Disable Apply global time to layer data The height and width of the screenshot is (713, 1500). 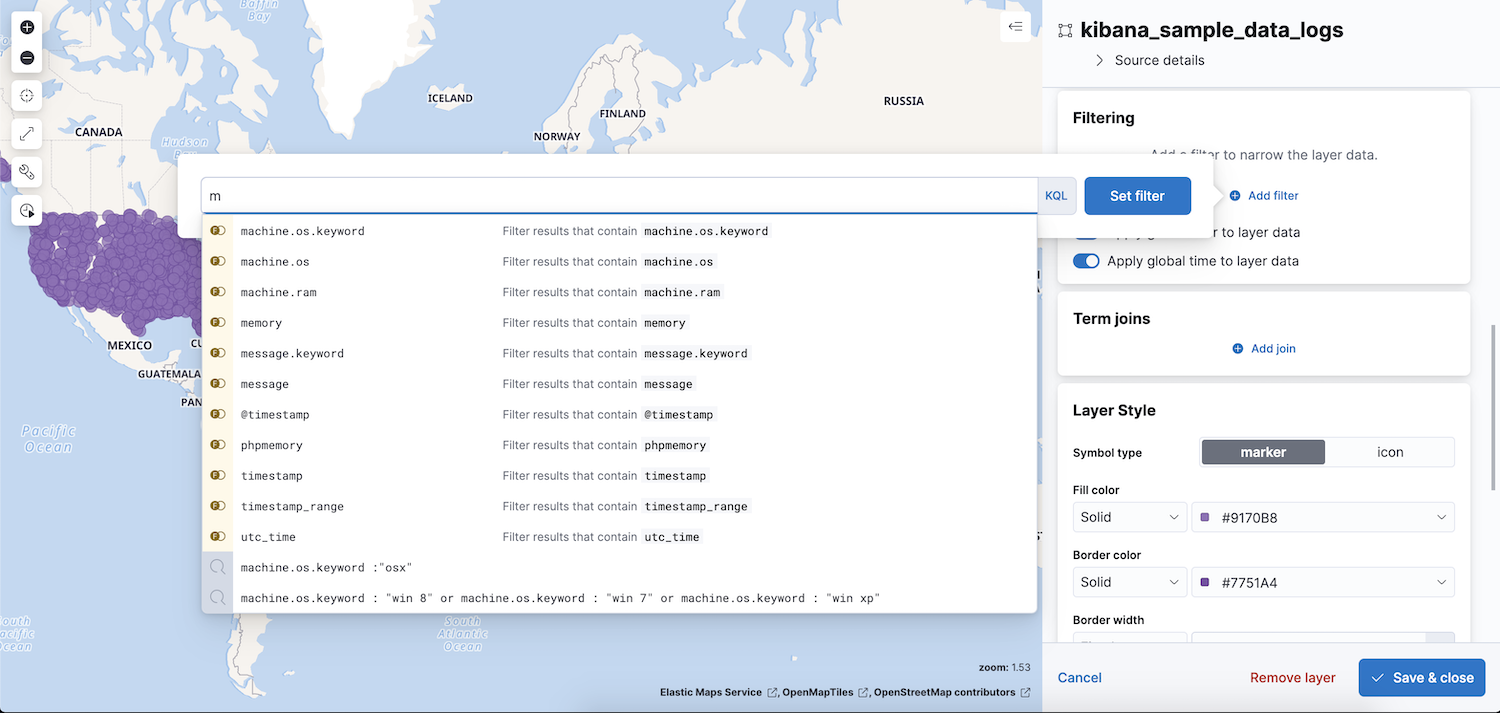point(1086,261)
